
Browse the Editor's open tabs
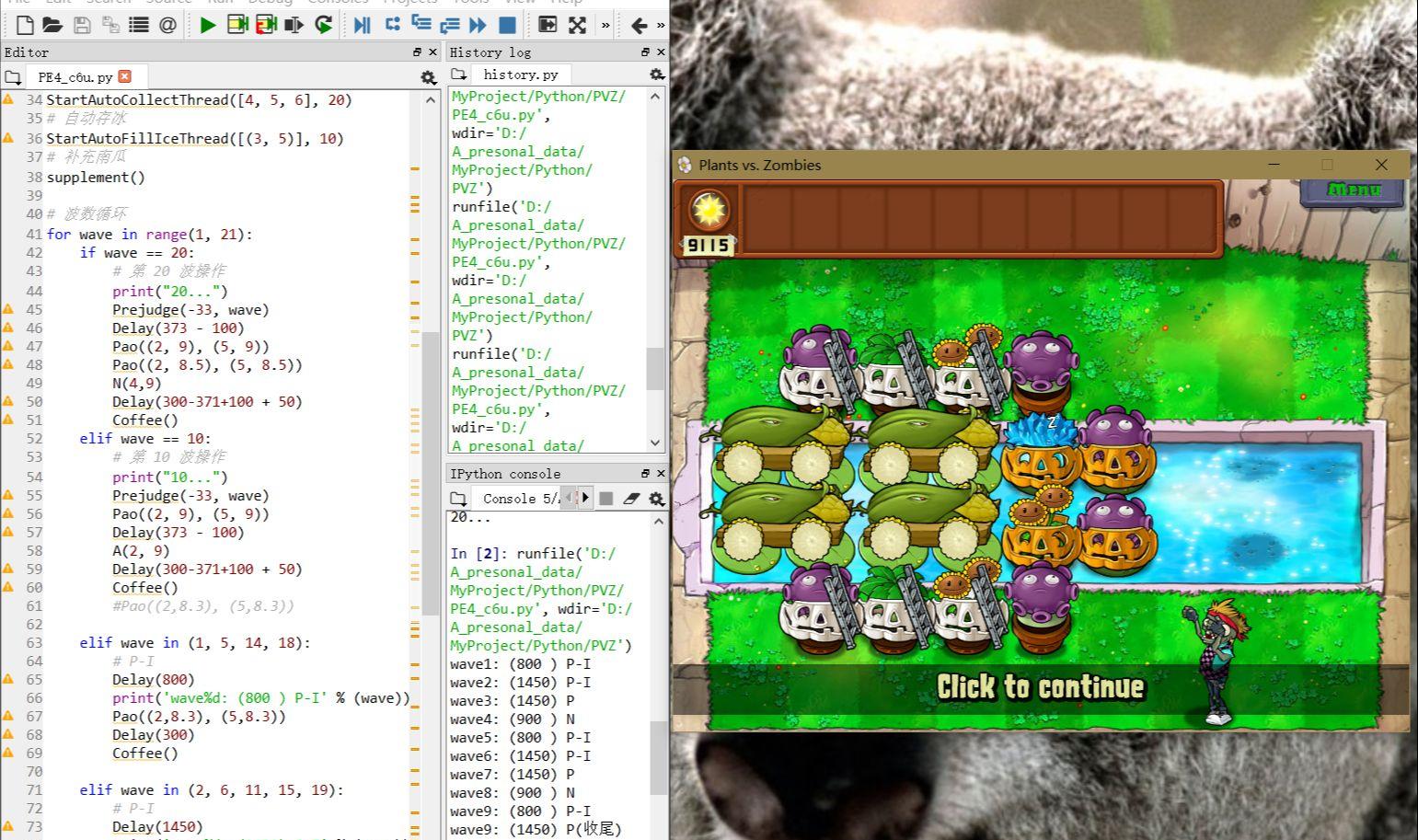click(x=13, y=77)
